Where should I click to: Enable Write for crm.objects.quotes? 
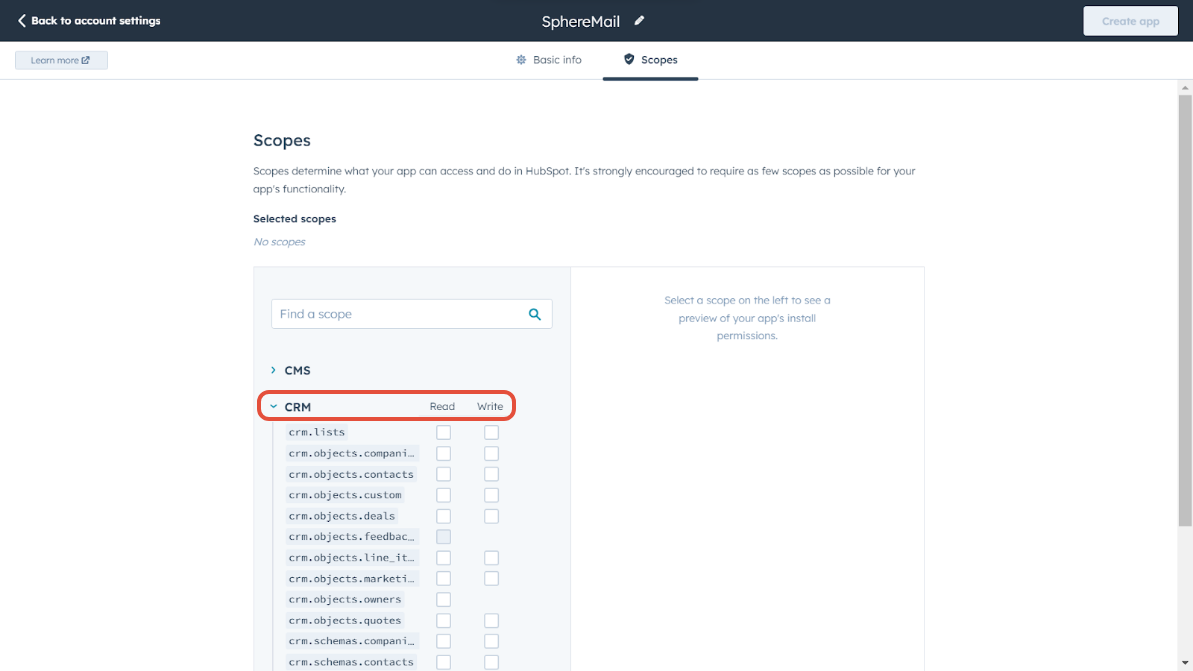tap(492, 621)
